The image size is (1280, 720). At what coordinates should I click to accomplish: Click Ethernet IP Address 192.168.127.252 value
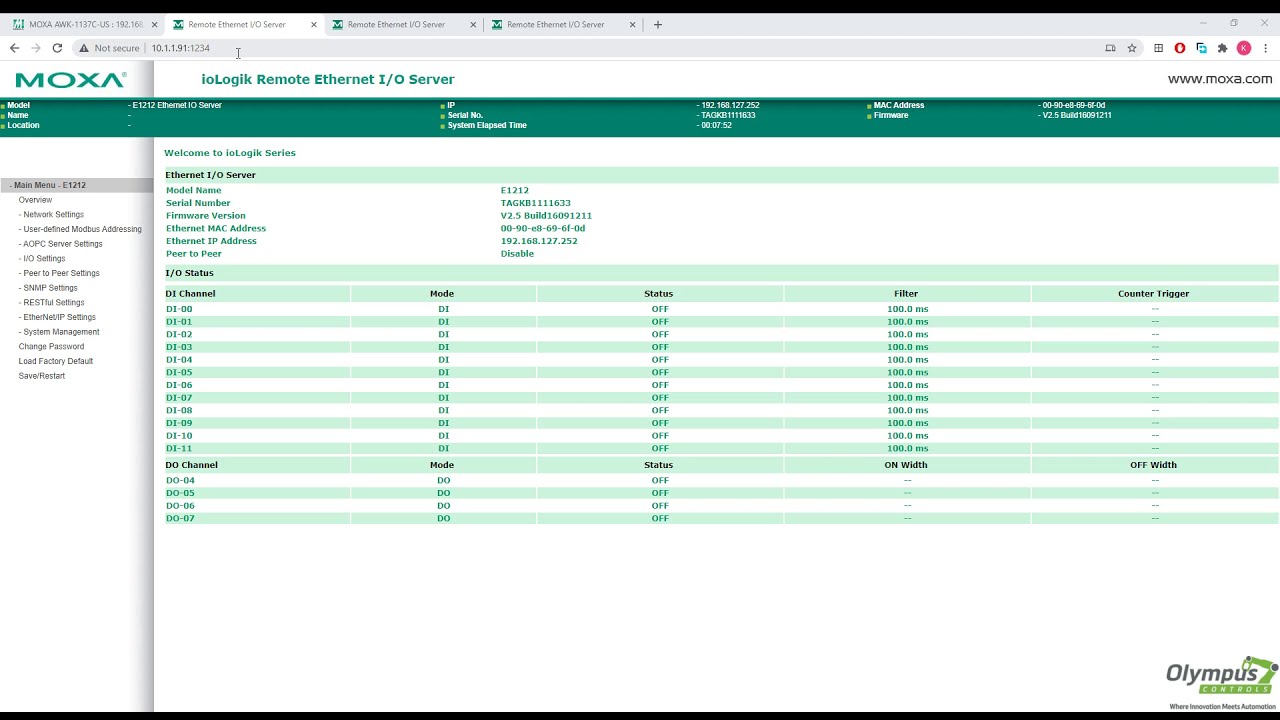[x=539, y=241]
